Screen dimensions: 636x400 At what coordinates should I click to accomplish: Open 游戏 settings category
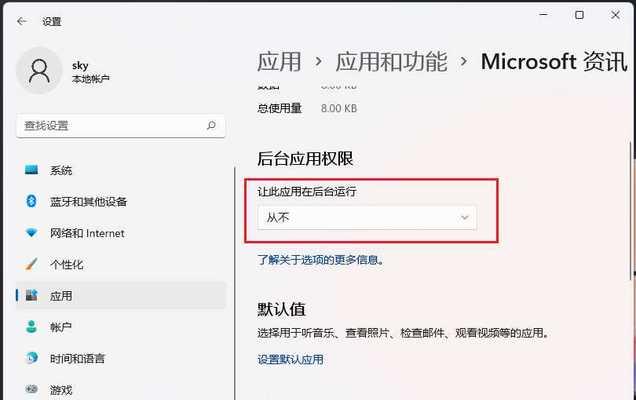[x=121, y=389]
